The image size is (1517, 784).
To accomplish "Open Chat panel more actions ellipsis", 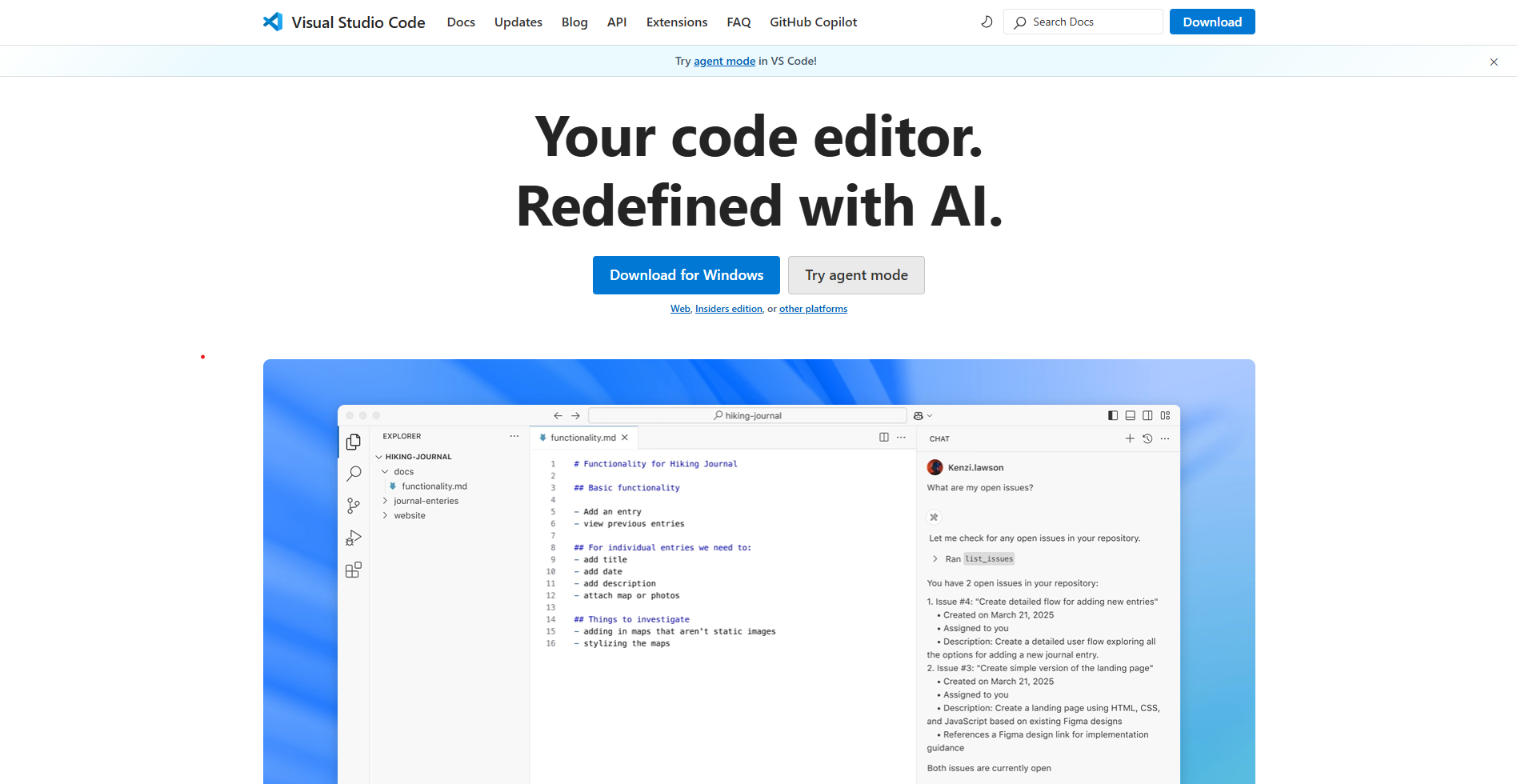I will 1165,438.
